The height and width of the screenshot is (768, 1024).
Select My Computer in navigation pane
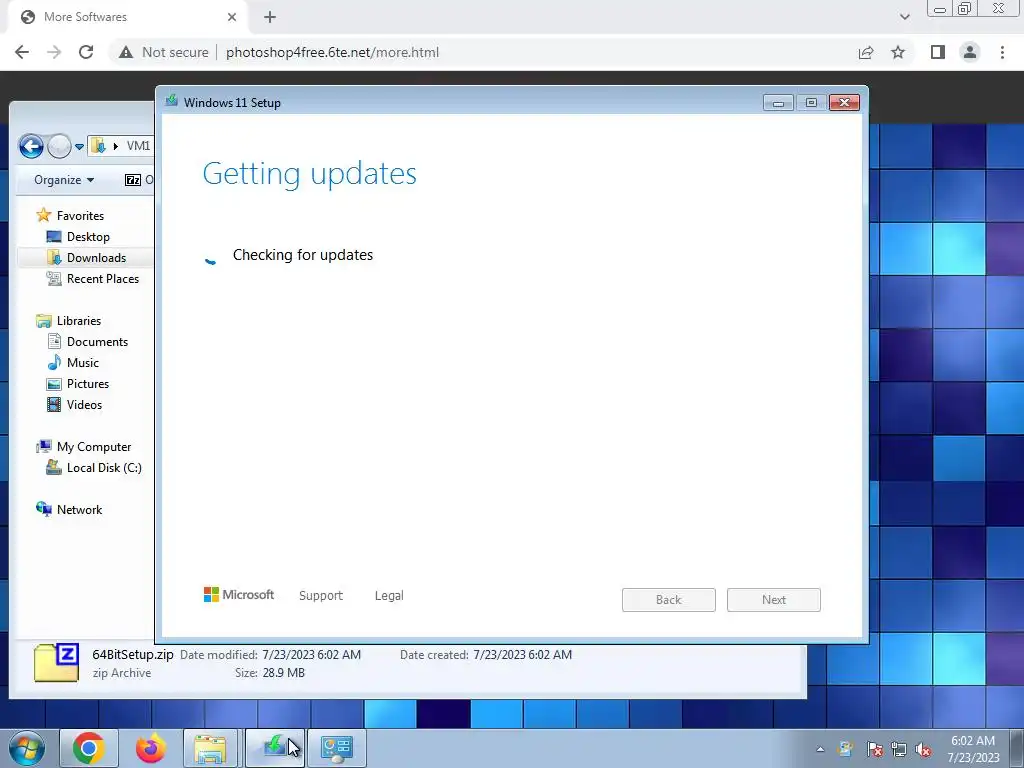click(84, 447)
